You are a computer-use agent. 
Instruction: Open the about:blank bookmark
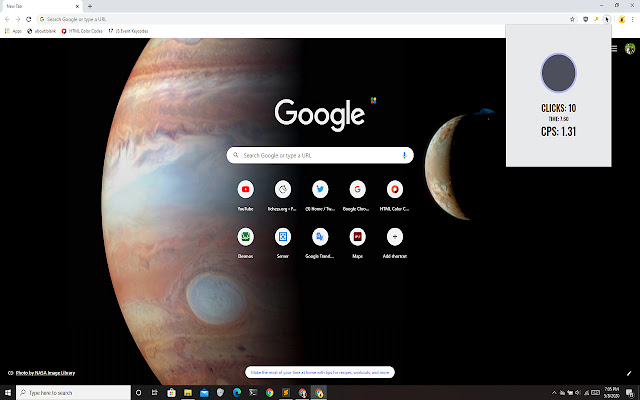coord(42,31)
